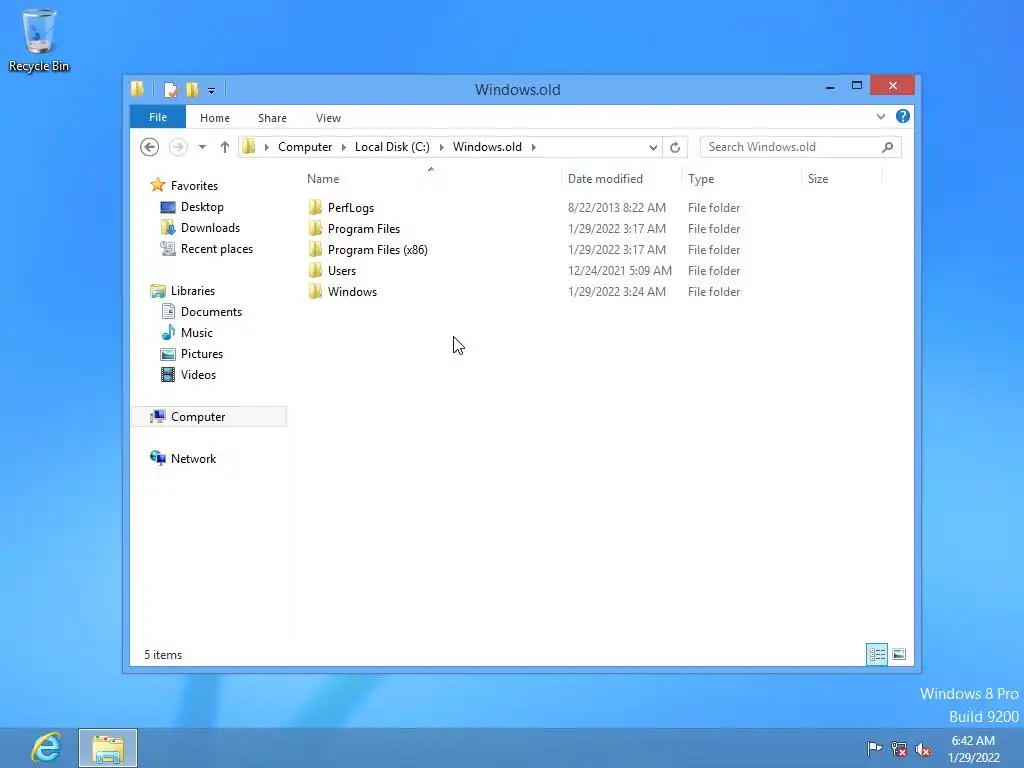Open the Help question mark icon
Image resolution: width=1024 pixels, height=768 pixels.
point(903,116)
